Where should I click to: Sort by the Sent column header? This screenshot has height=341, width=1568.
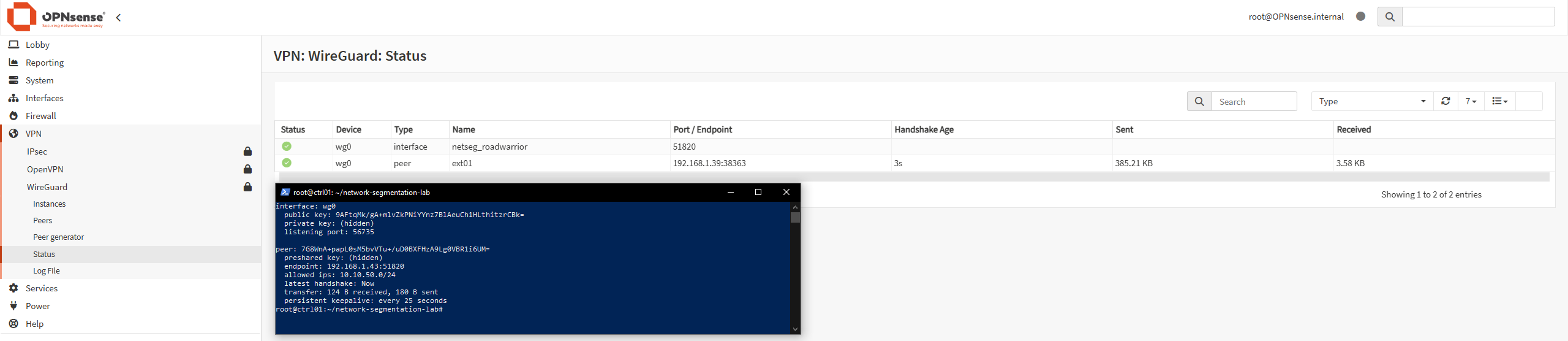point(1125,129)
